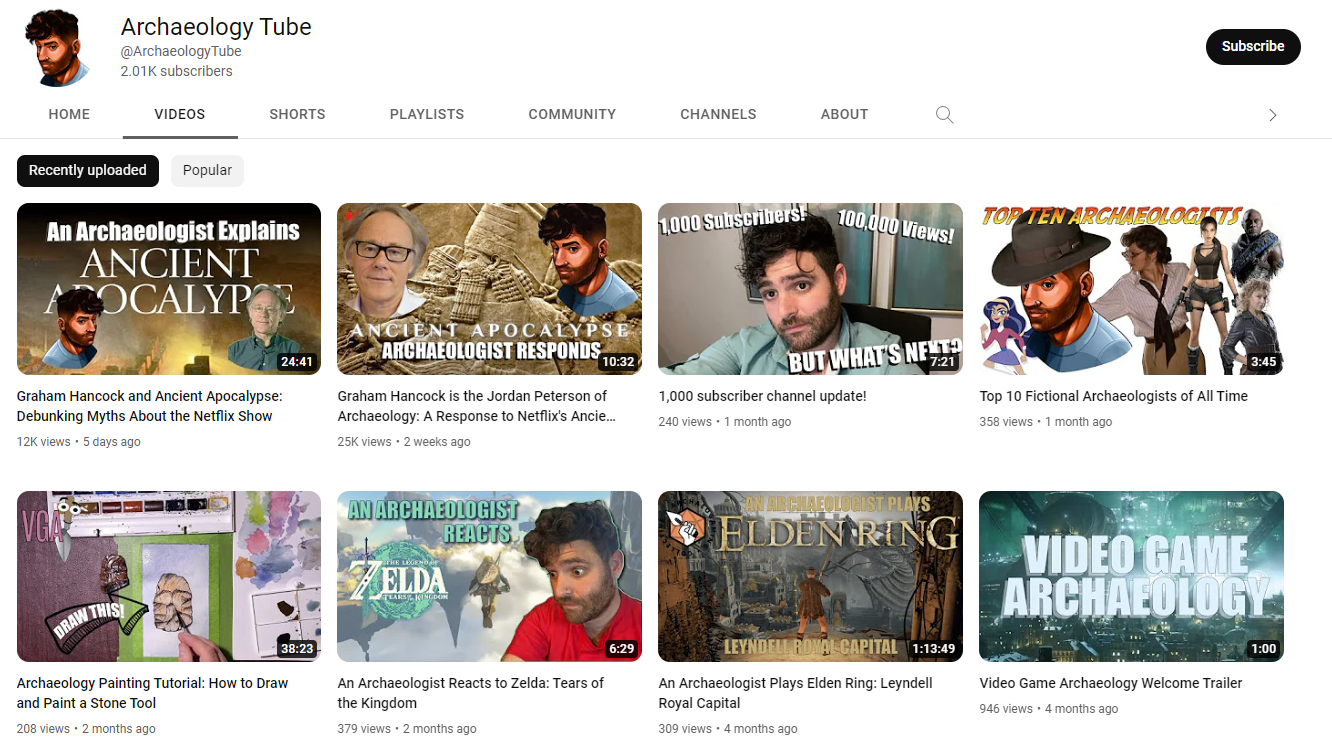This screenshot has height=748, width=1332.
Task: Open the Top Ten Archaeologists thumbnail
Action: tap(1131, 289)
